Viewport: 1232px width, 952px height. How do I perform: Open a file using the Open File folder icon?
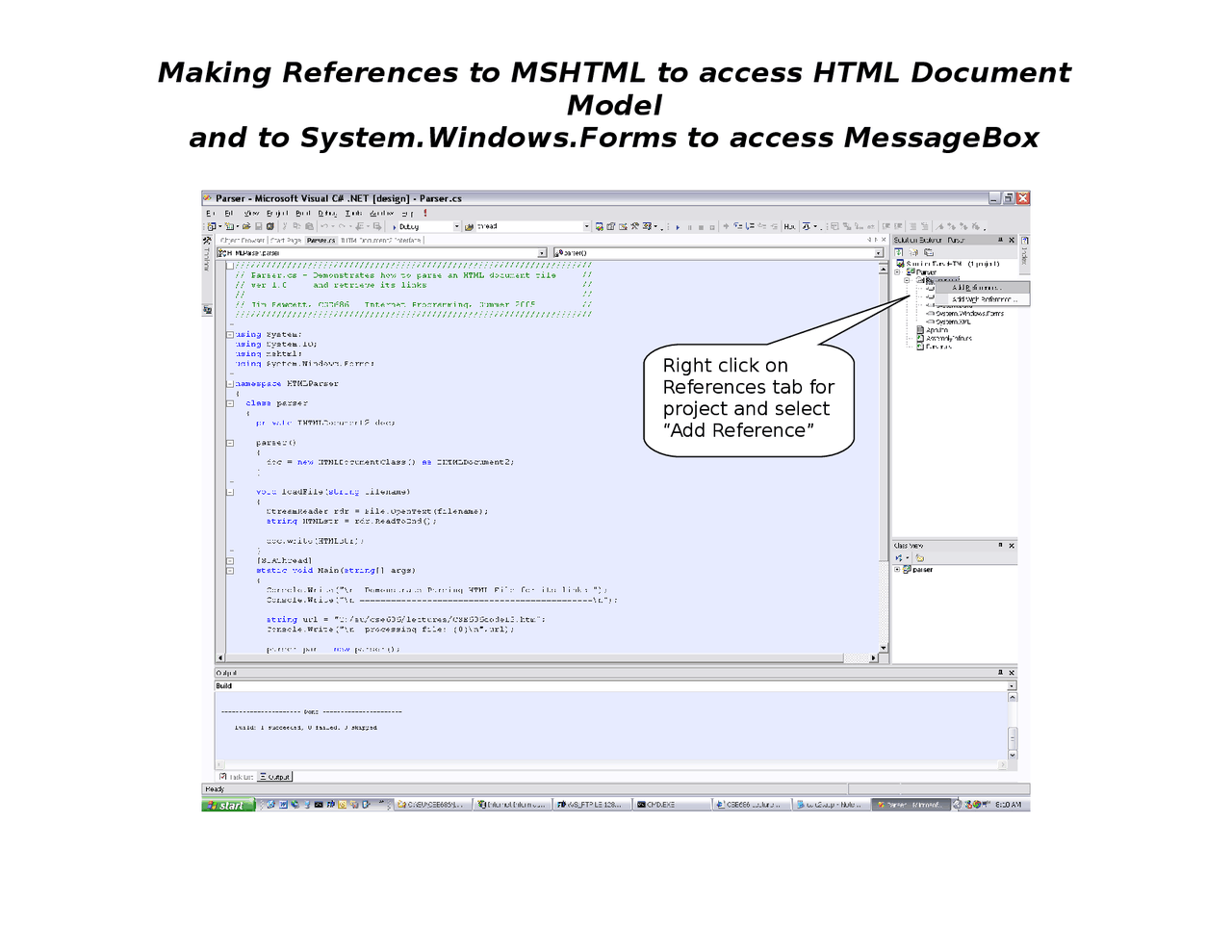point(246,226)
